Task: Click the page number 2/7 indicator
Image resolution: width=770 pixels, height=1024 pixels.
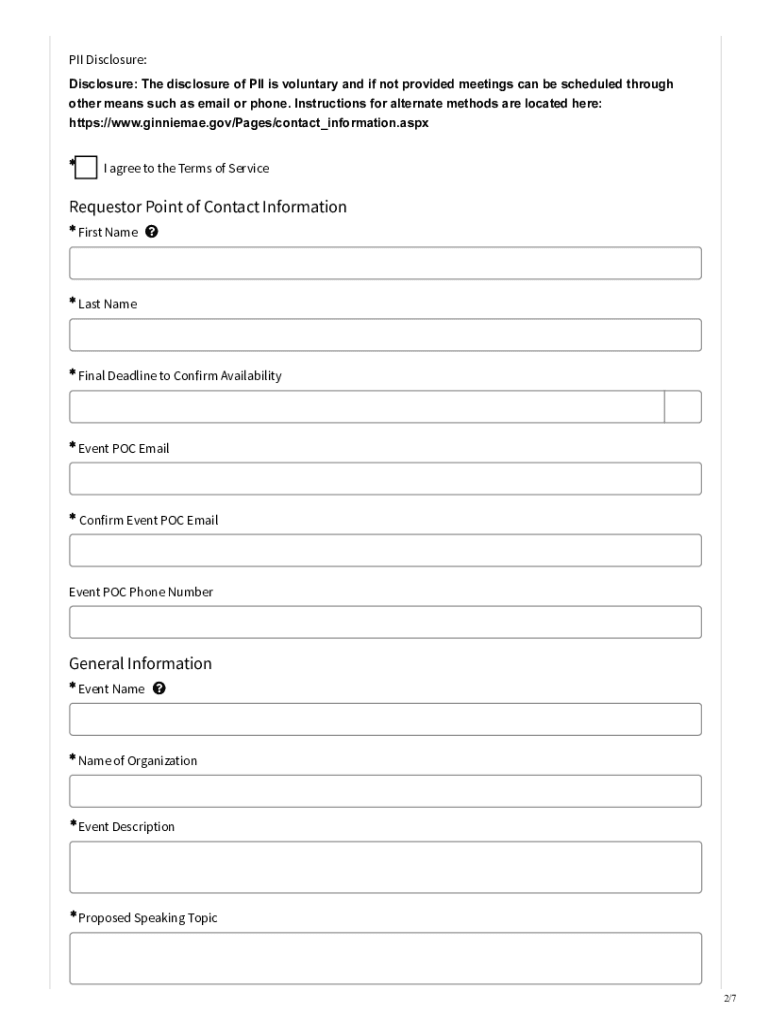Action: click(x=730, y=999)
